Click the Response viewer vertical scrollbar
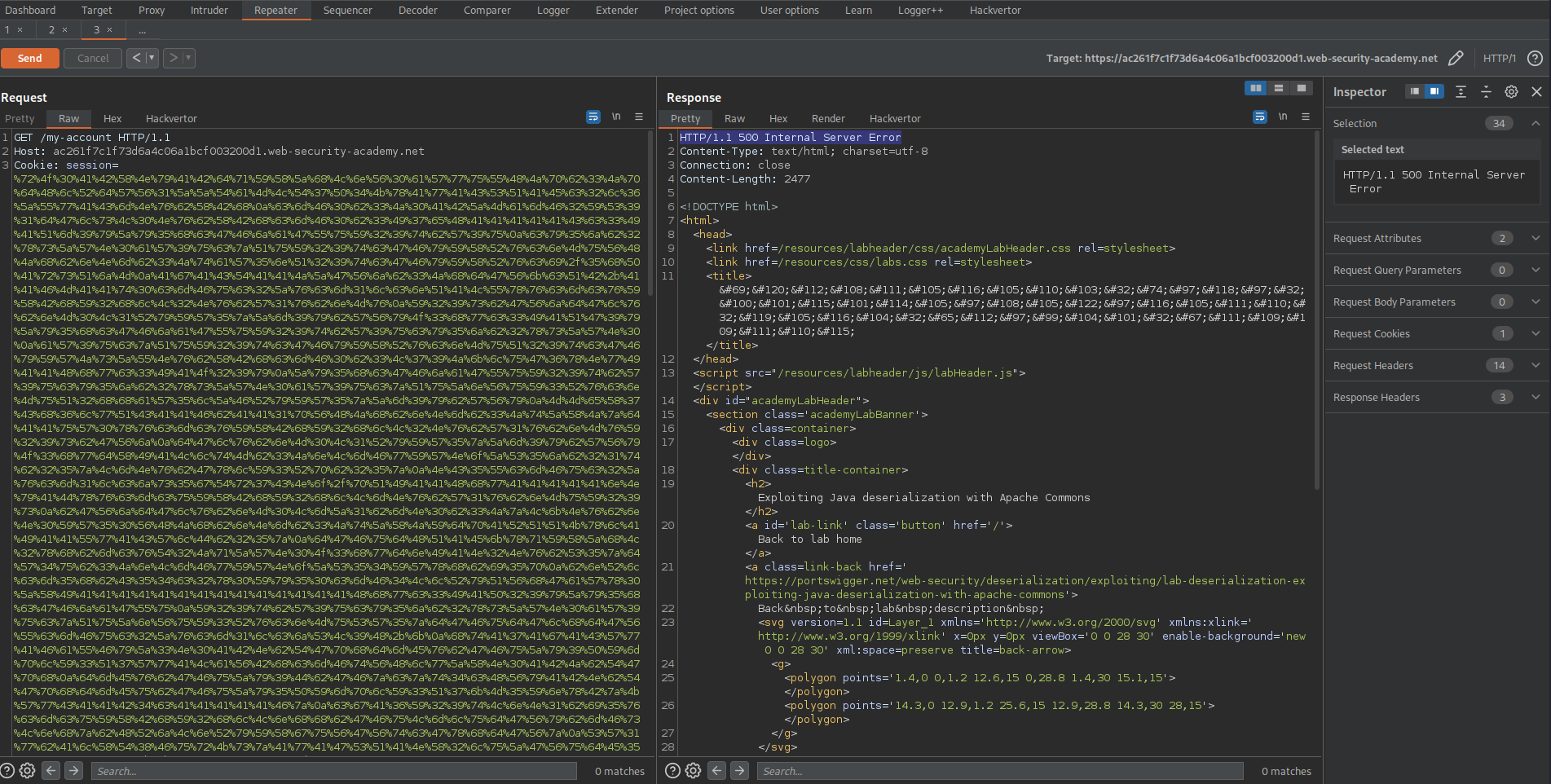Screen dimensions: 1551x784 (x=1317, y=310)
